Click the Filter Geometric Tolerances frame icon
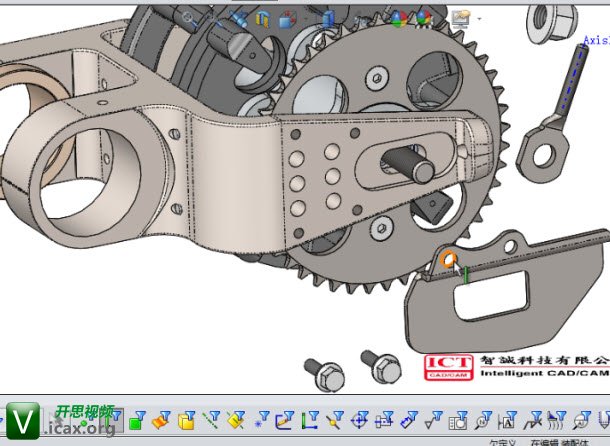This screenshot has width=610, height=446. (458, 421)
